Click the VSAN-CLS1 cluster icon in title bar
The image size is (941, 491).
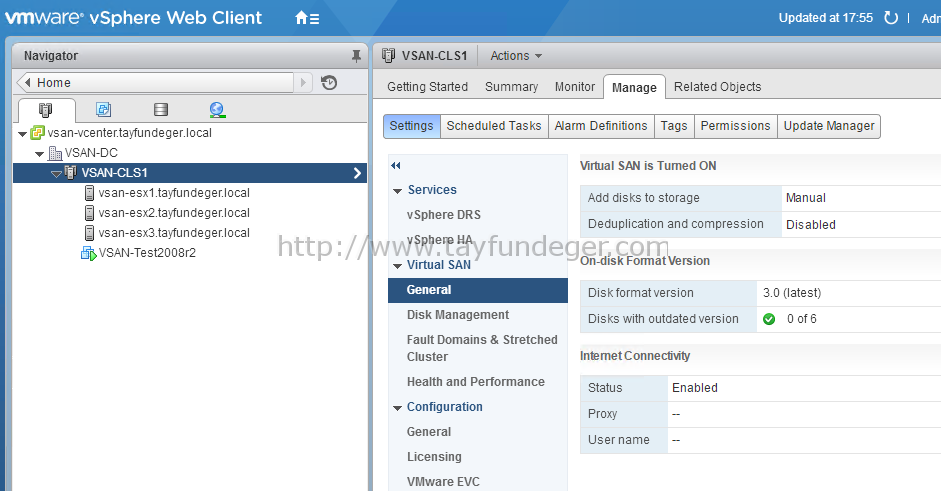point(389,55)
